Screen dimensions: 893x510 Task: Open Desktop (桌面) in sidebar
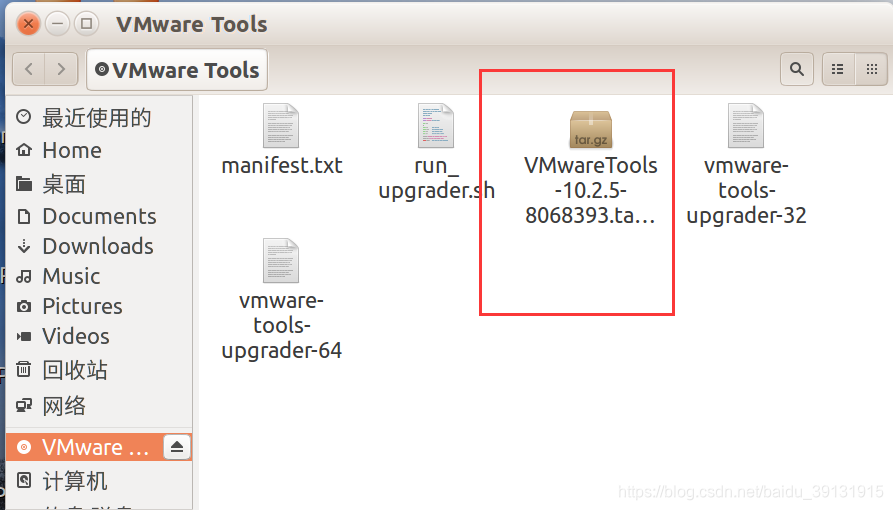pyautogui.click(x=99, y=184)
